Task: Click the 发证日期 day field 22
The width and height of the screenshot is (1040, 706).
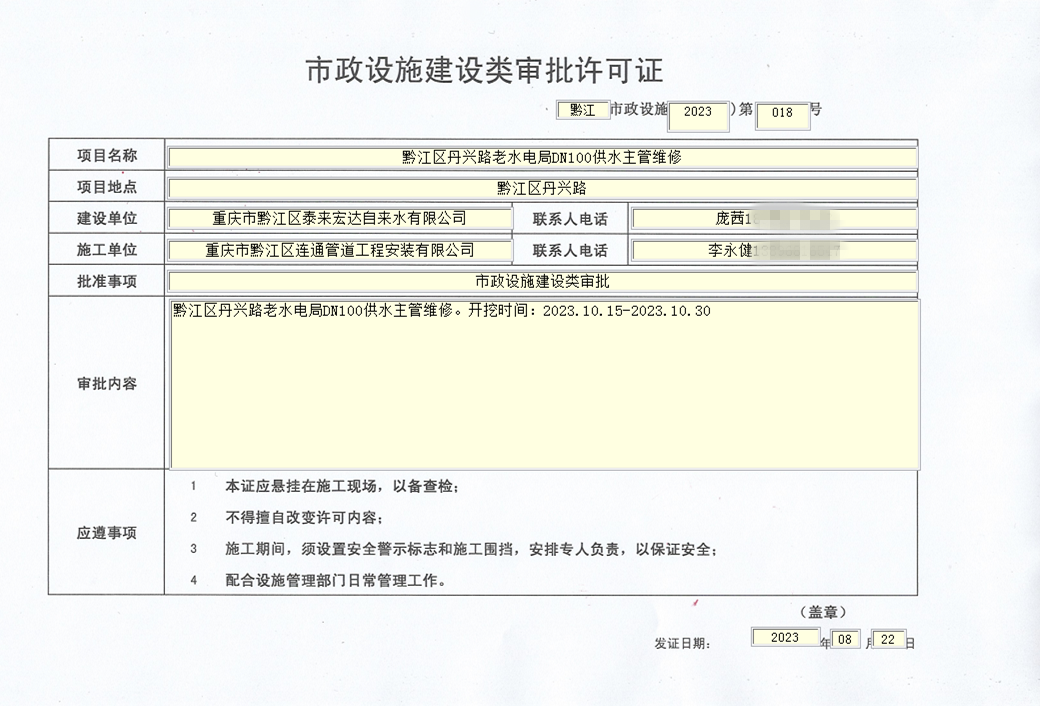Action: 889,639
